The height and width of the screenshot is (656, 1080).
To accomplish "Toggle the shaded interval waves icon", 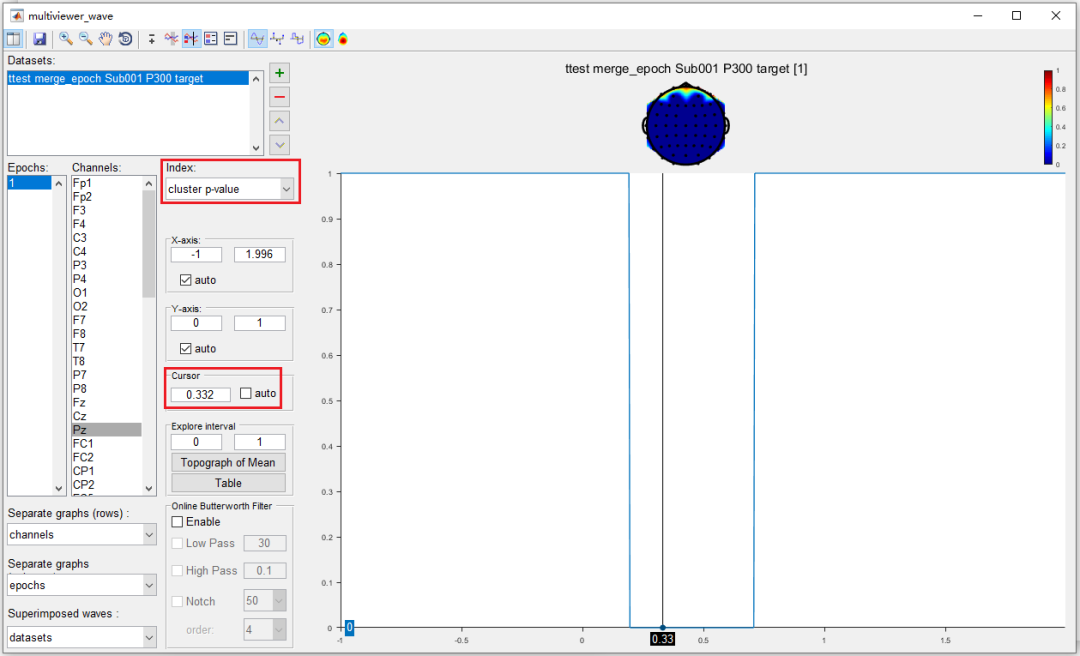I will point(172,39).
